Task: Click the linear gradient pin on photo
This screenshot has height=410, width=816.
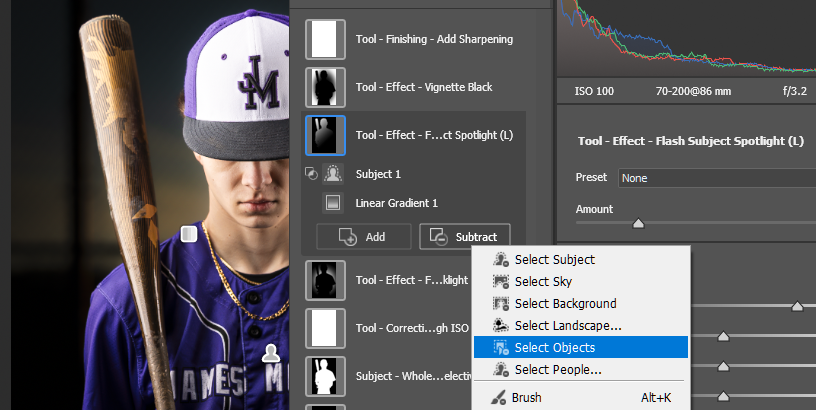Action: point(188,234)
